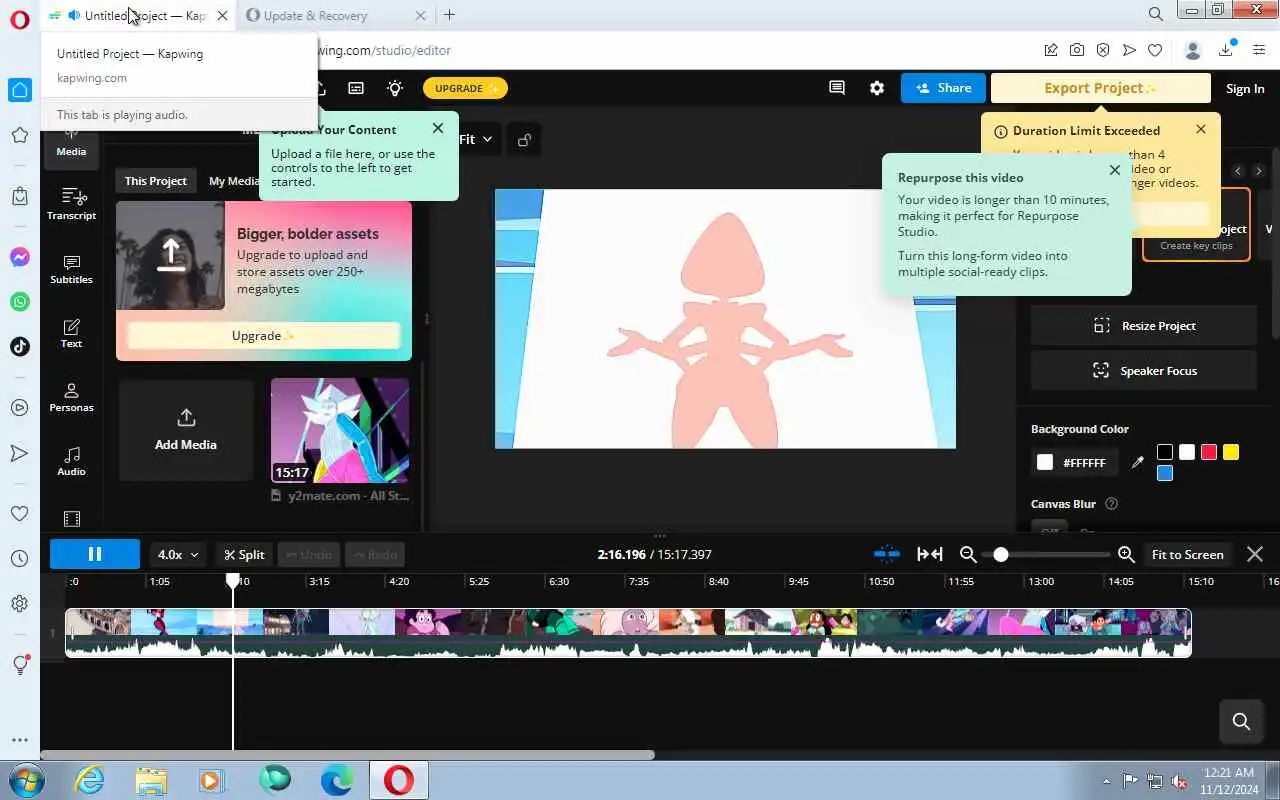
Task: Open the Text tool in sidebar
Action: tap(71, 332)
